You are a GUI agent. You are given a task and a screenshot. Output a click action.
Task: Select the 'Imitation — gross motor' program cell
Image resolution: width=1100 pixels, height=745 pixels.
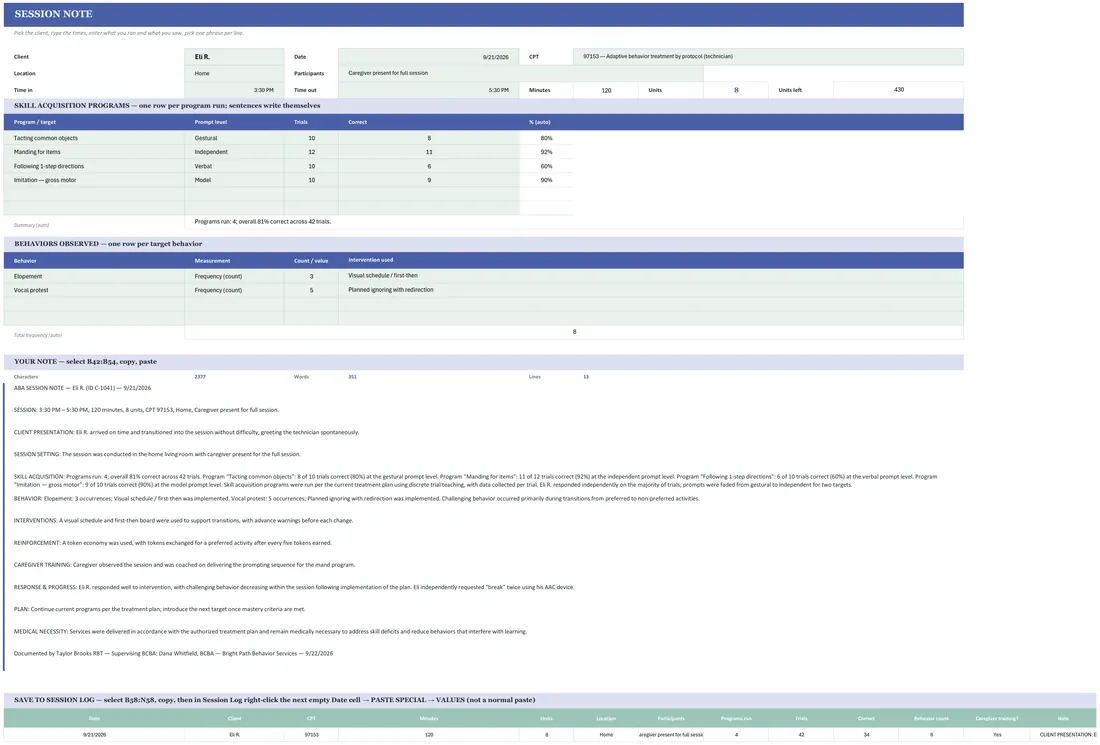coord(94,180)
